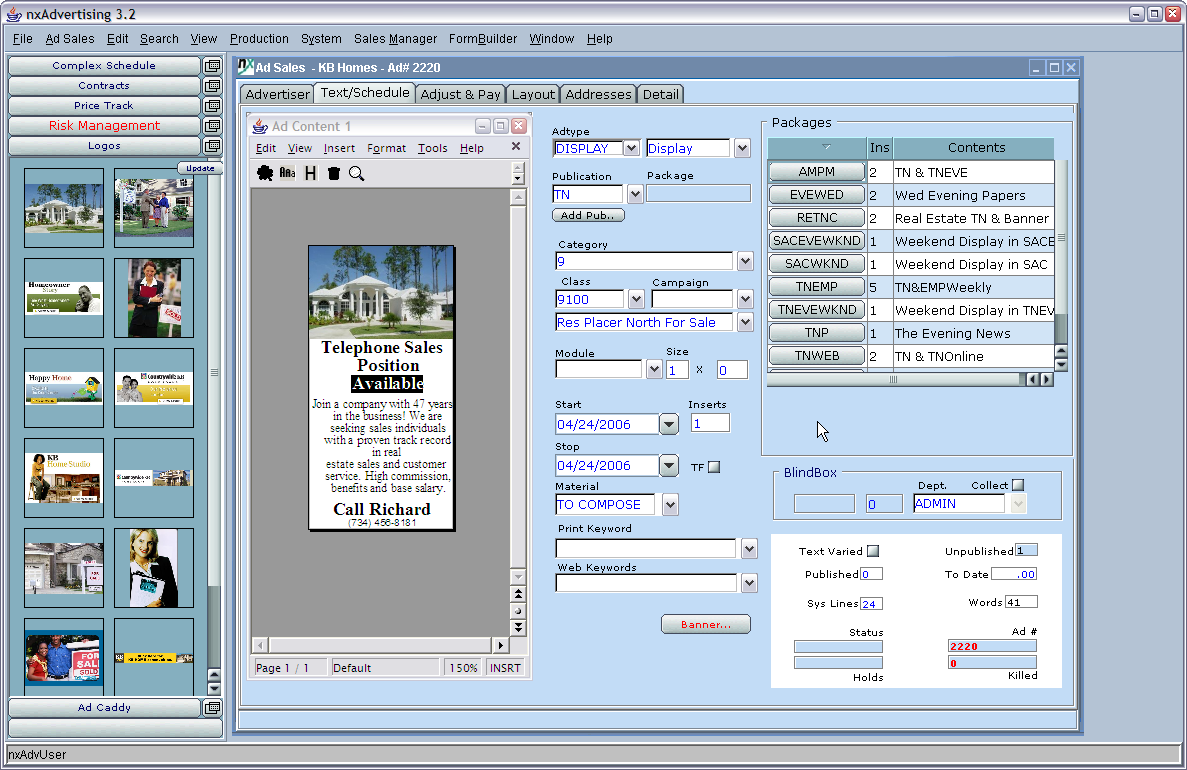Click the Banner... button
Screen dimensions: 1187x770
point(706,624)
